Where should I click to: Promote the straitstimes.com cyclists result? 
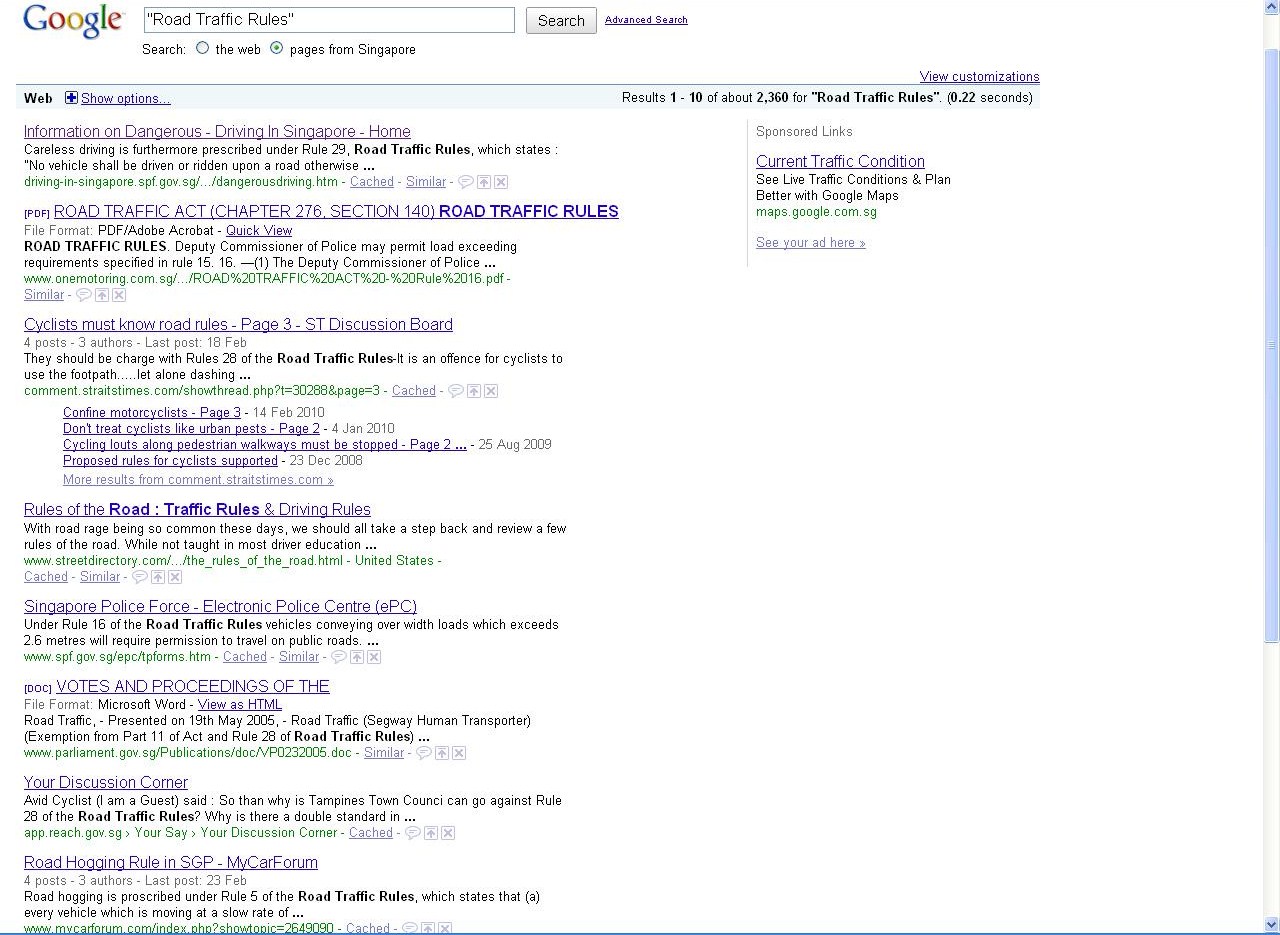click(x=474, y=391)
